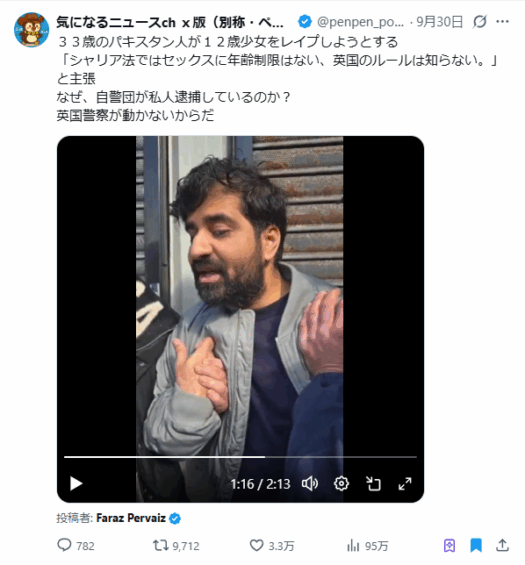Expand video to fullscreen

[405, 484]
